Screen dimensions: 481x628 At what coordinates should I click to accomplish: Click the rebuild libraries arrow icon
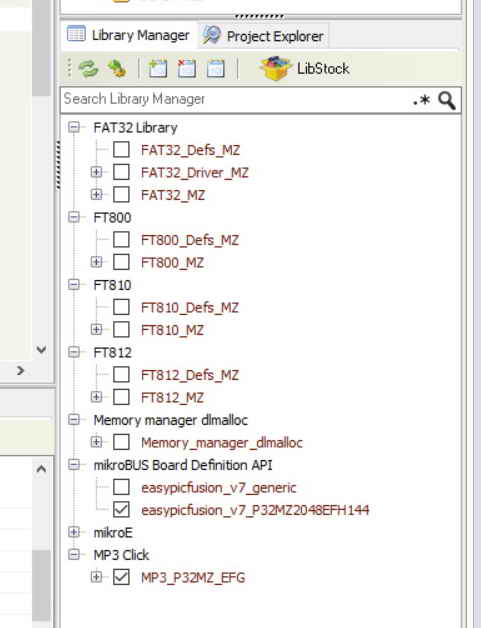click(117, 68)
